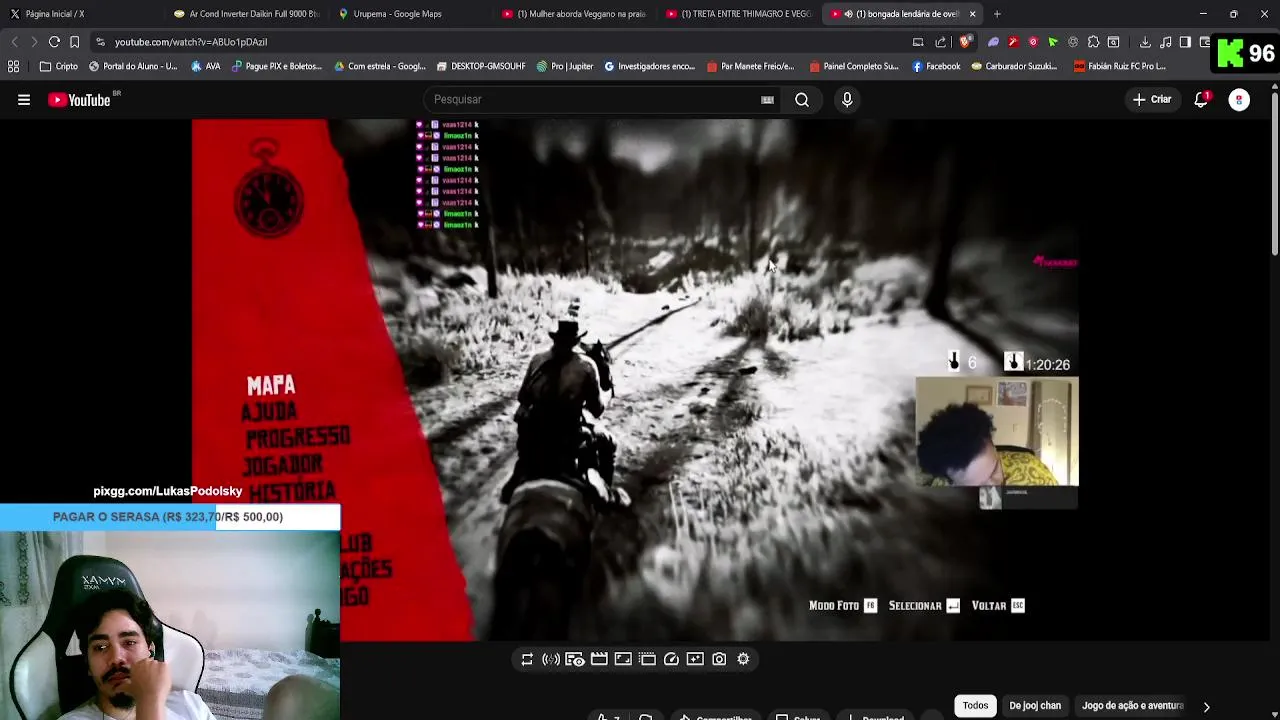
Task: Open the enhancer settings gear below player
Action: click(743, 659)
